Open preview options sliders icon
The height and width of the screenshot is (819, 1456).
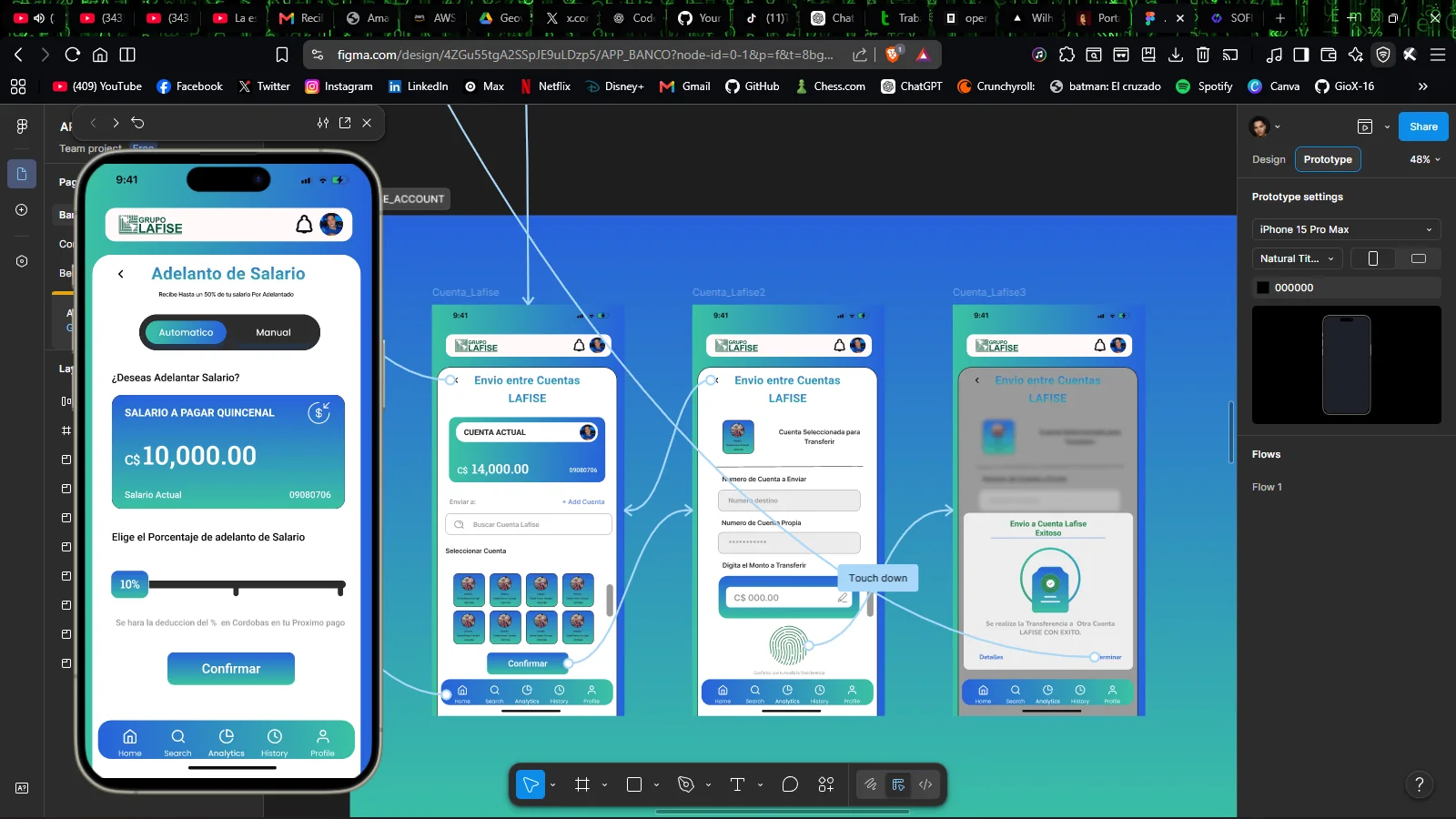tap(323, 123)
